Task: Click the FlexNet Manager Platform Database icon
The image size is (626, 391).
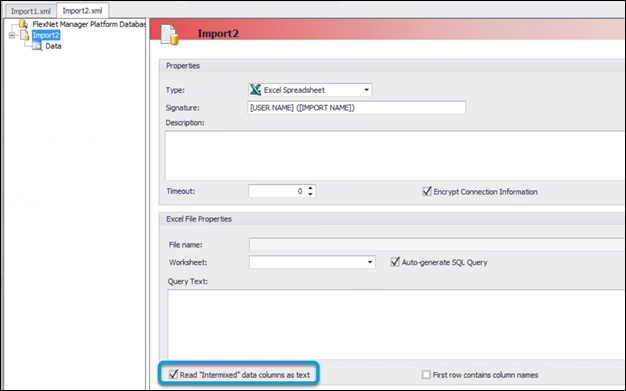Action: (x=23, y=24)
